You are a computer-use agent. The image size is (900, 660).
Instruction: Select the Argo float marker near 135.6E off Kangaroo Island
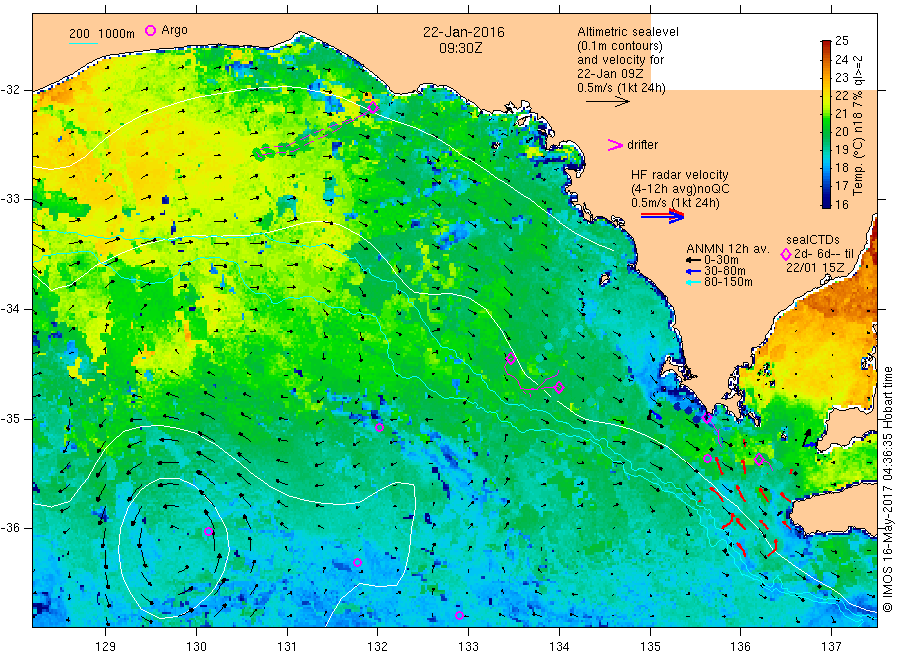(x=708, y=459)
